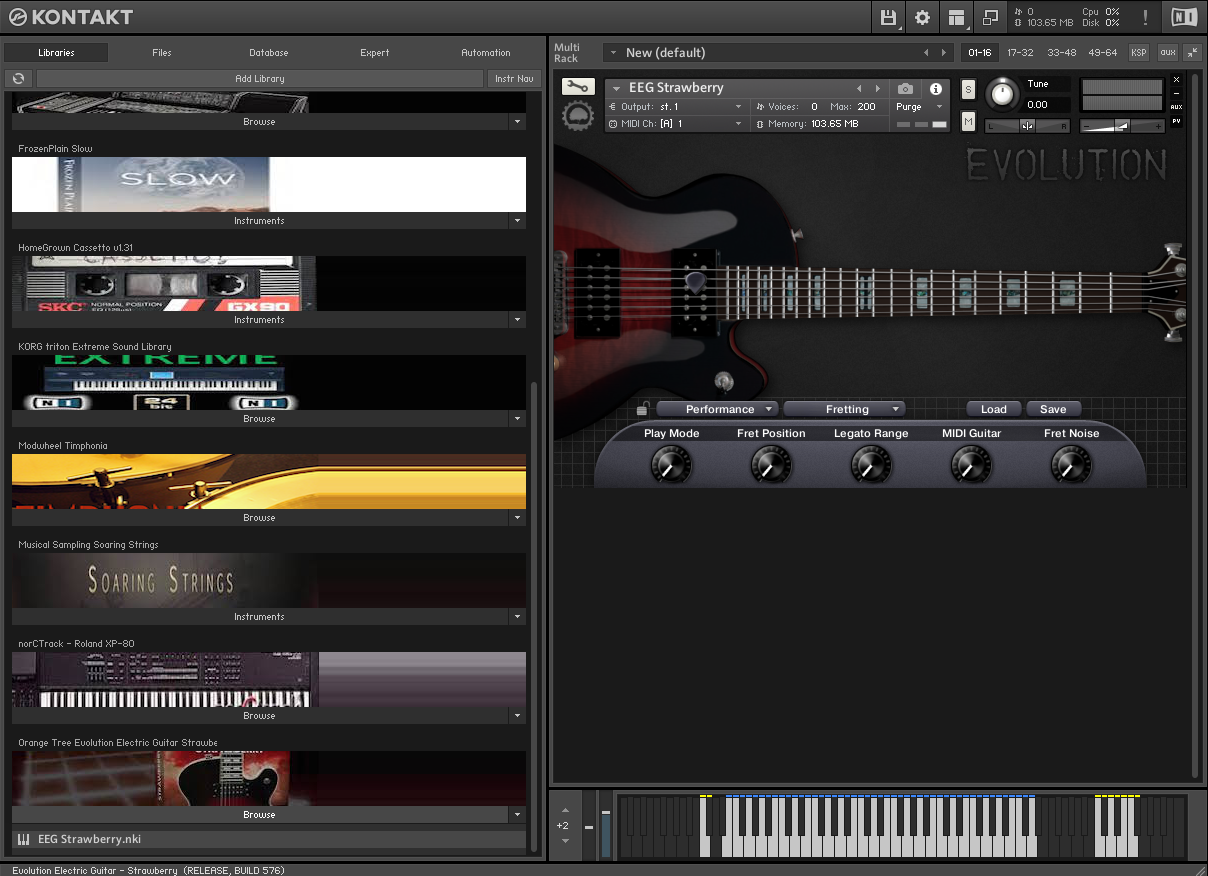Image resolution: width=1208 pixels, height=876 pixels.
Task: Open snapshot view camera icon
Action: [905, 89]
